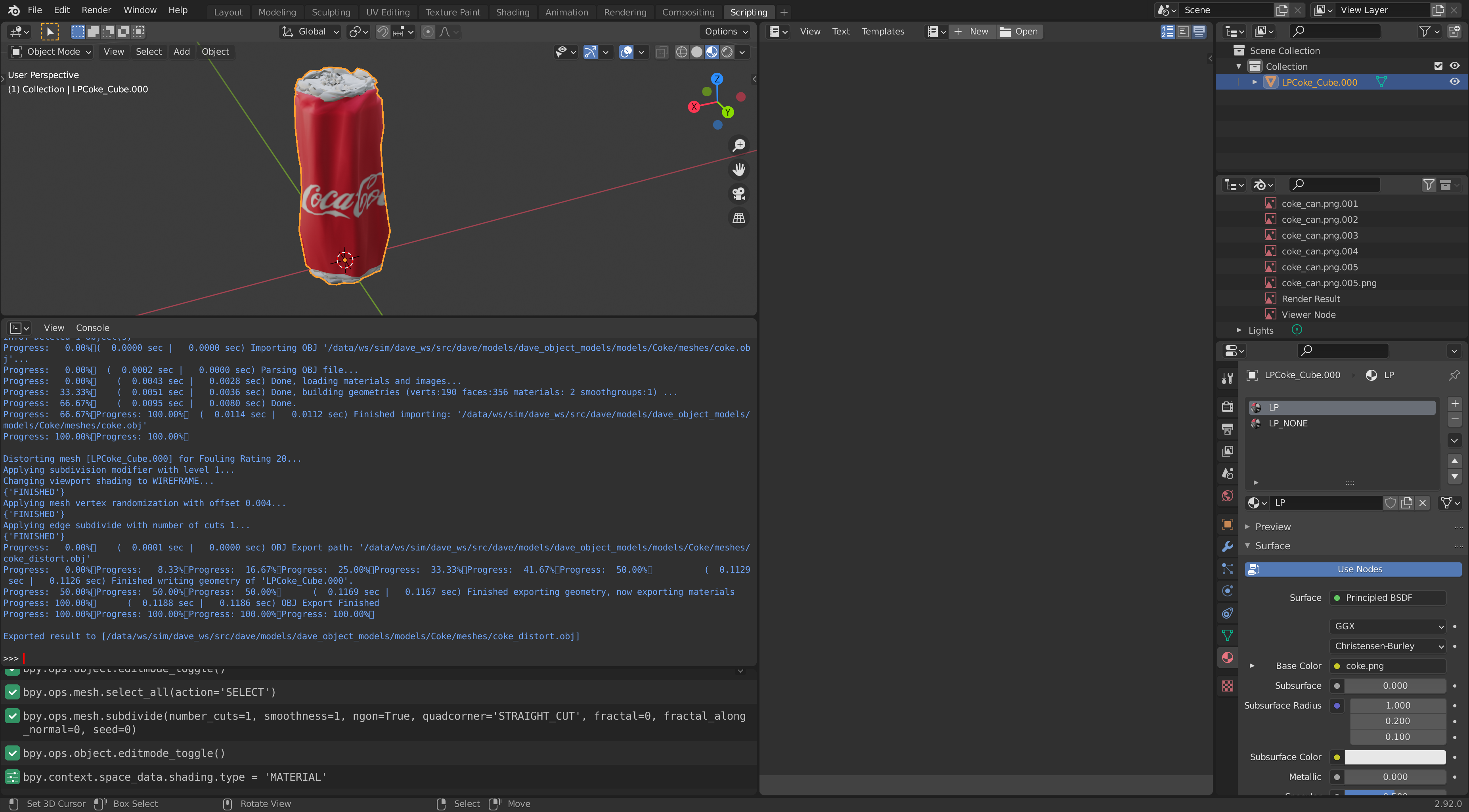Hide LPCoke_Cube.000 in viewport
The image size is (1469, 812).
1455,82
